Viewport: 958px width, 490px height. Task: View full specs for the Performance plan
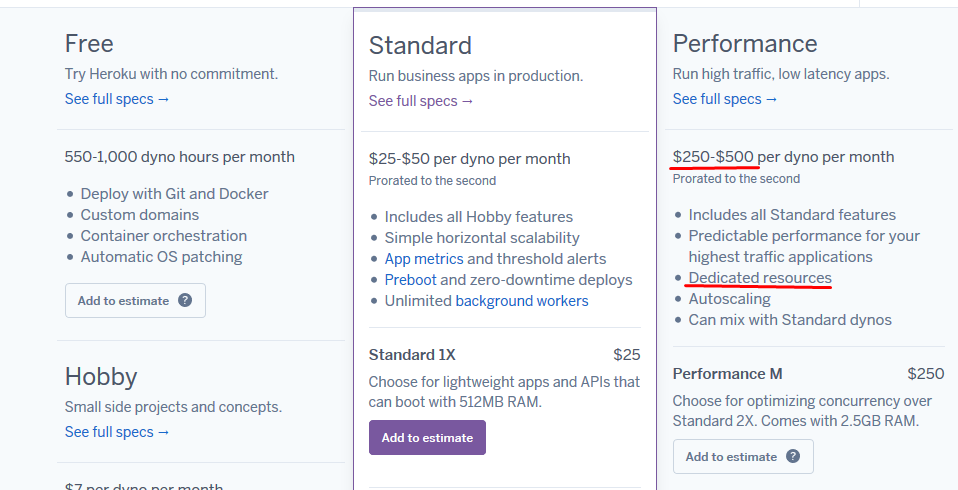[x=725, y=99]
